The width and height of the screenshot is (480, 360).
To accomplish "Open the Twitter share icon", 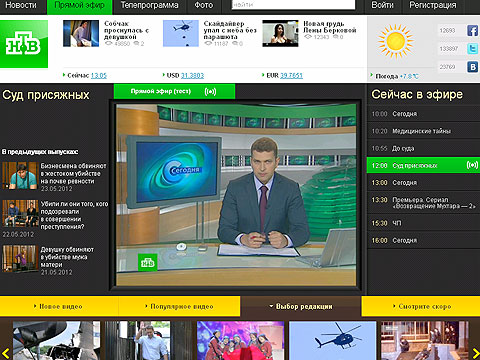I will click(x=472, y=49).
